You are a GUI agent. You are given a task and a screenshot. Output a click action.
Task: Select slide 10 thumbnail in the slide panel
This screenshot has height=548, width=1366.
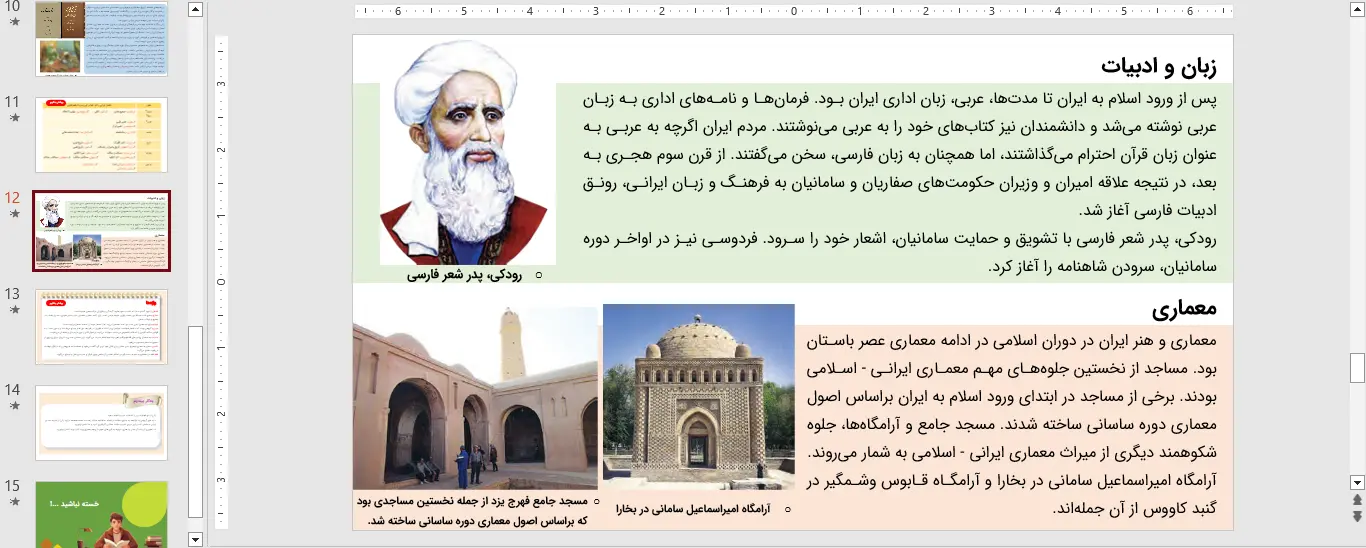pos(101,38)
